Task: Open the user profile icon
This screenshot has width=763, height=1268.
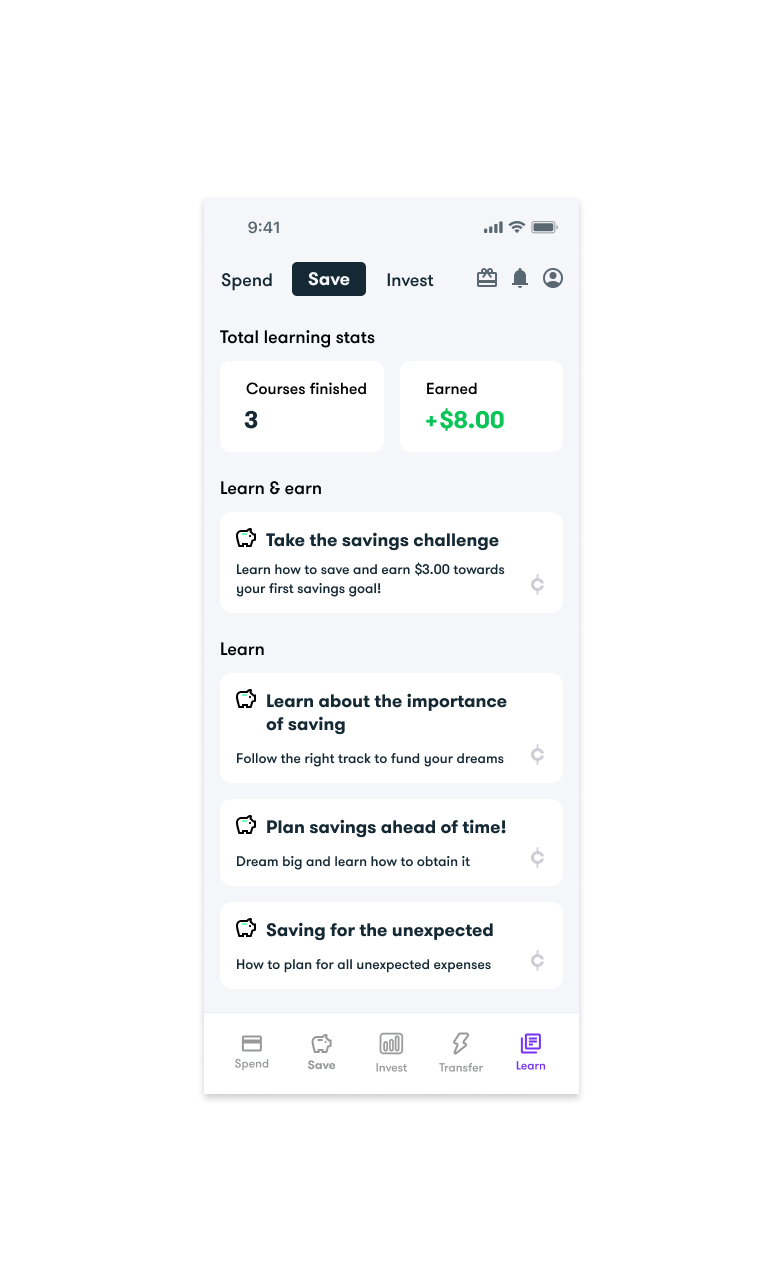Action: click(553, 278)
